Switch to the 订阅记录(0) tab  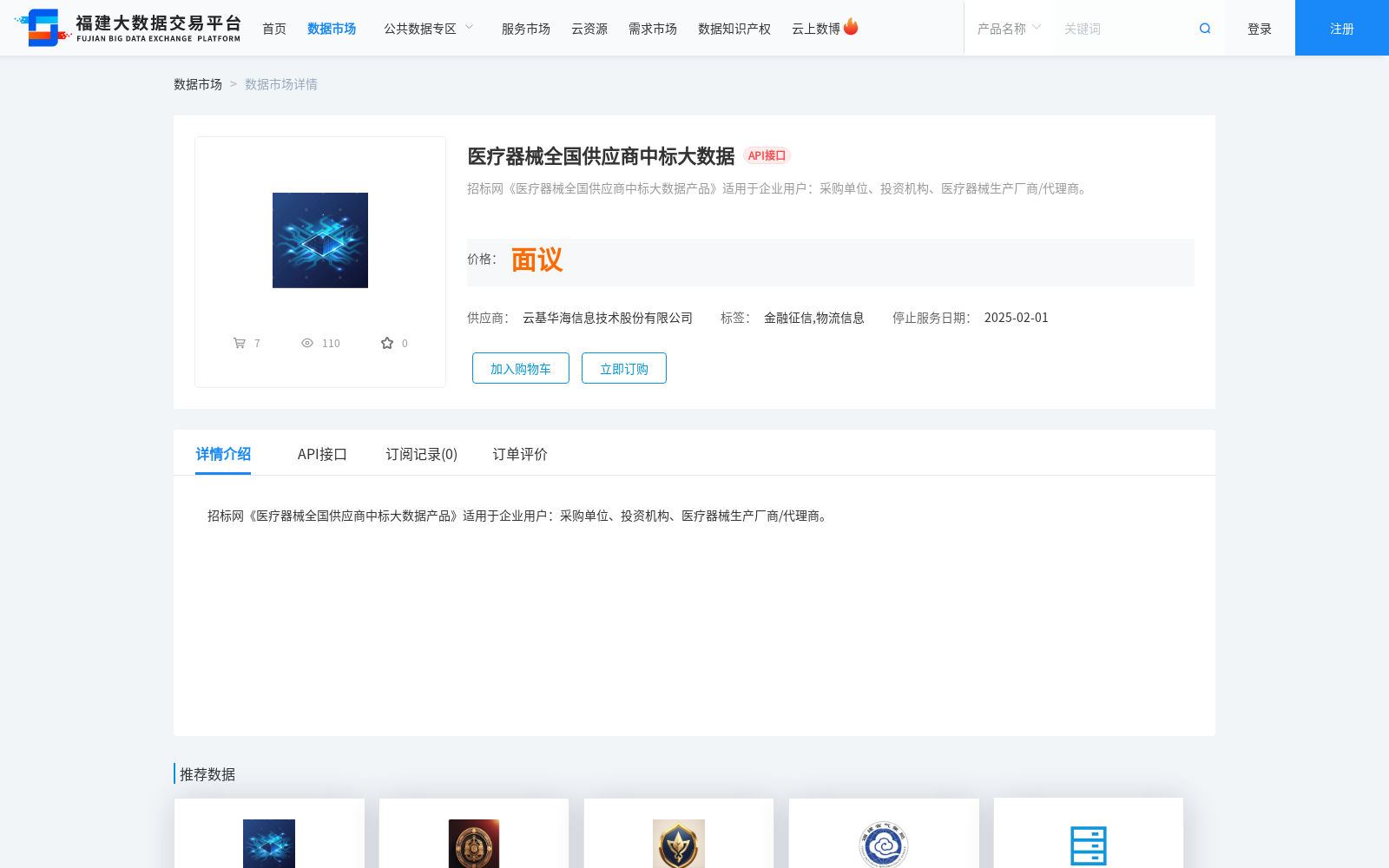(x=422, y=454)
